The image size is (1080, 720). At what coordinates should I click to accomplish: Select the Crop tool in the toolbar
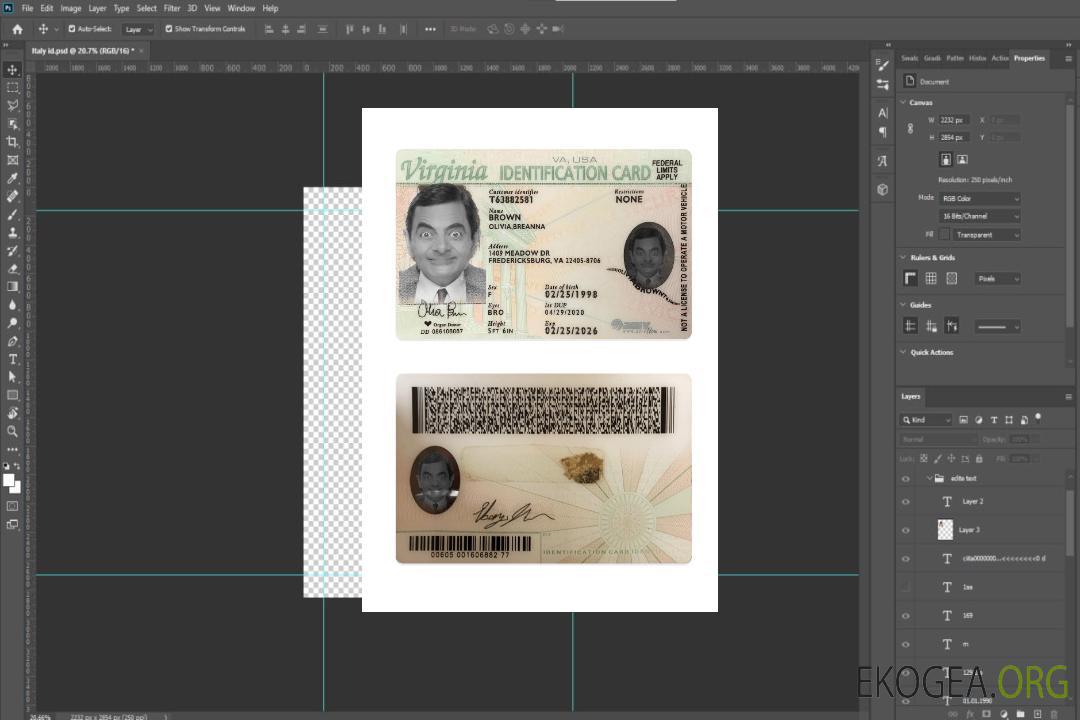point(13,142)
